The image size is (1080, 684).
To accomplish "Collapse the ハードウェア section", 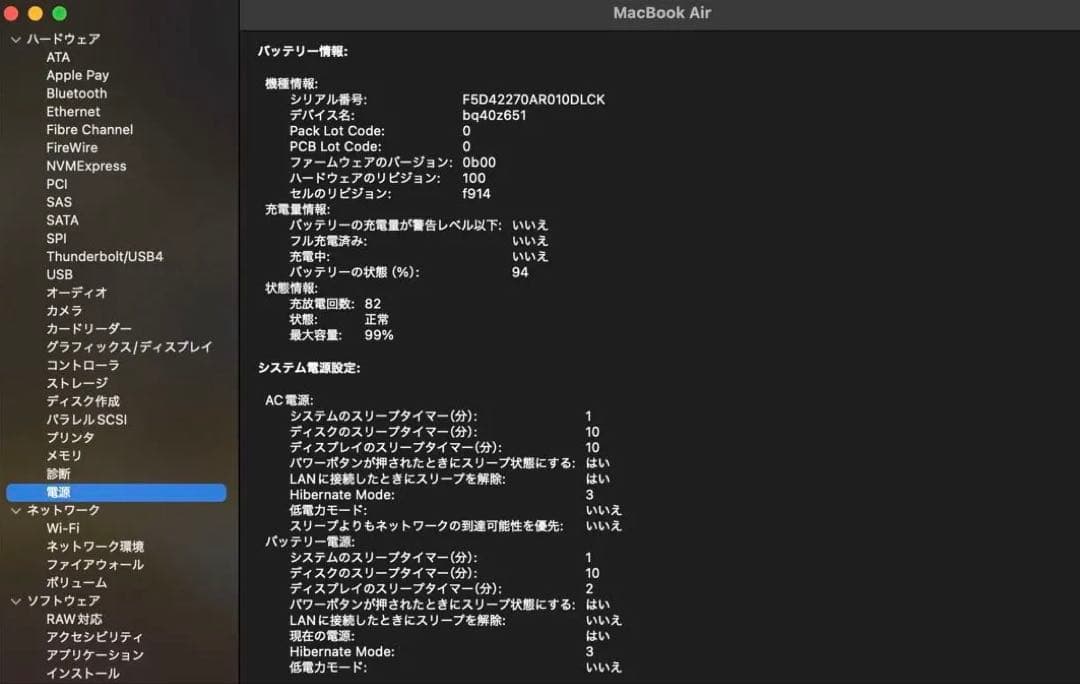I will pyautogui.click(x=15, y=38).
